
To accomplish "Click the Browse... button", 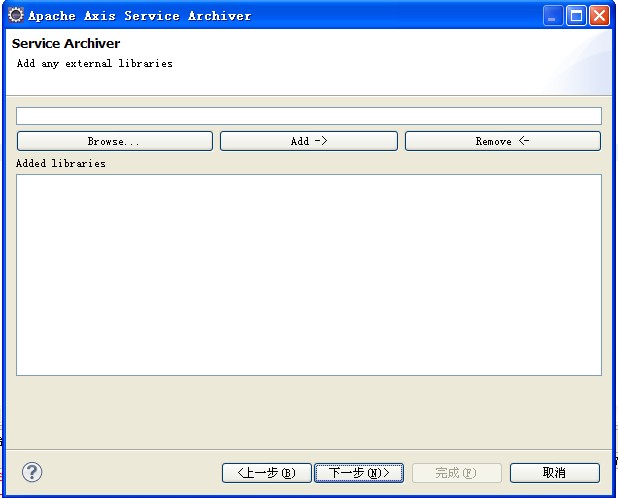I will click(x=115, y=141).
